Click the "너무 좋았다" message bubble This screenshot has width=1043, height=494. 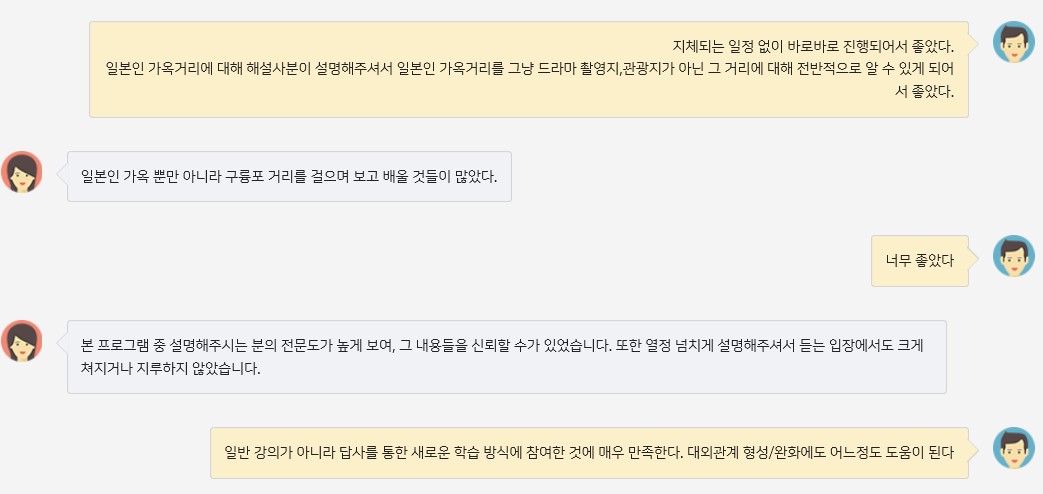[x=919, y=261]
